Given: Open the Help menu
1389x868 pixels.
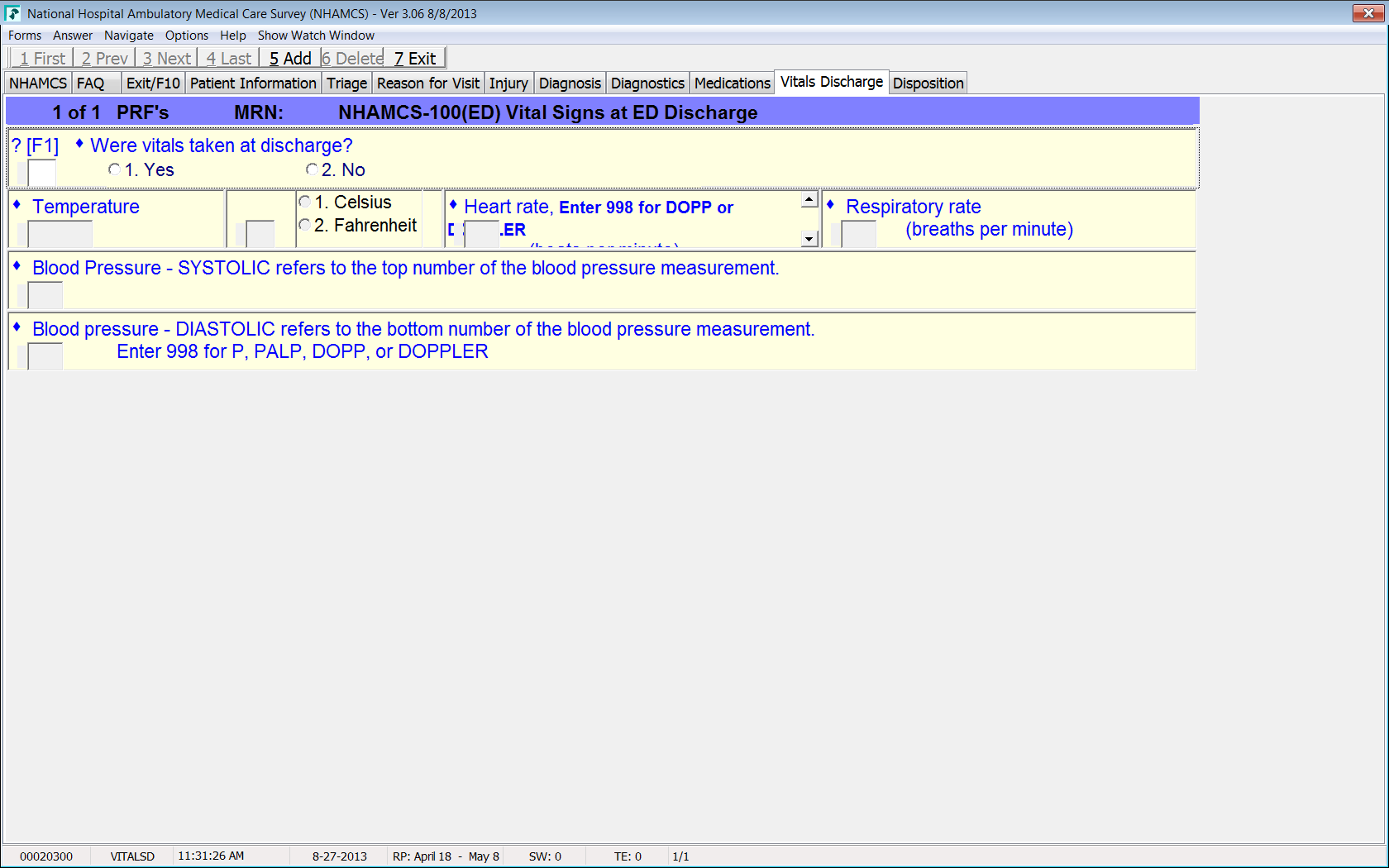Looking at the screenshot, I should pyautogui.click(x=233, y=36).
